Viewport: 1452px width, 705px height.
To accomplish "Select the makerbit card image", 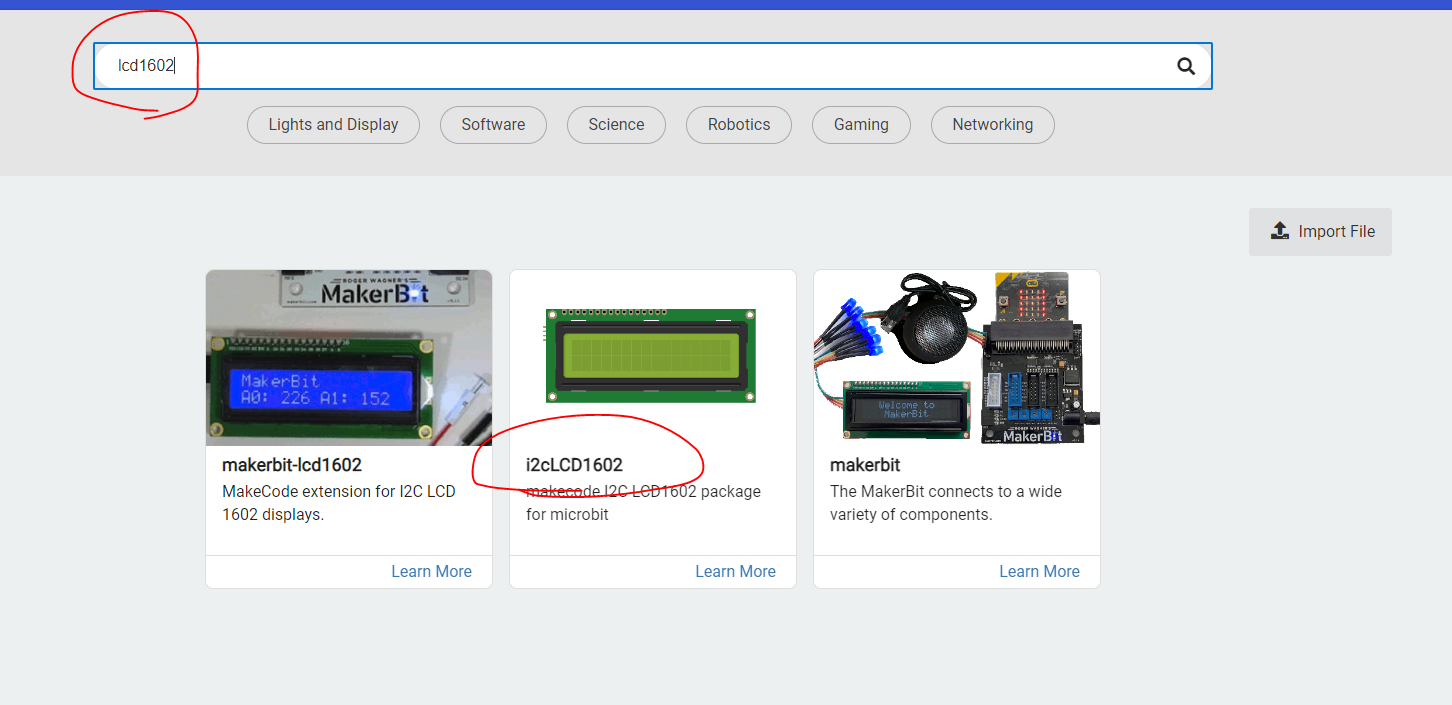I will (957, 358).
